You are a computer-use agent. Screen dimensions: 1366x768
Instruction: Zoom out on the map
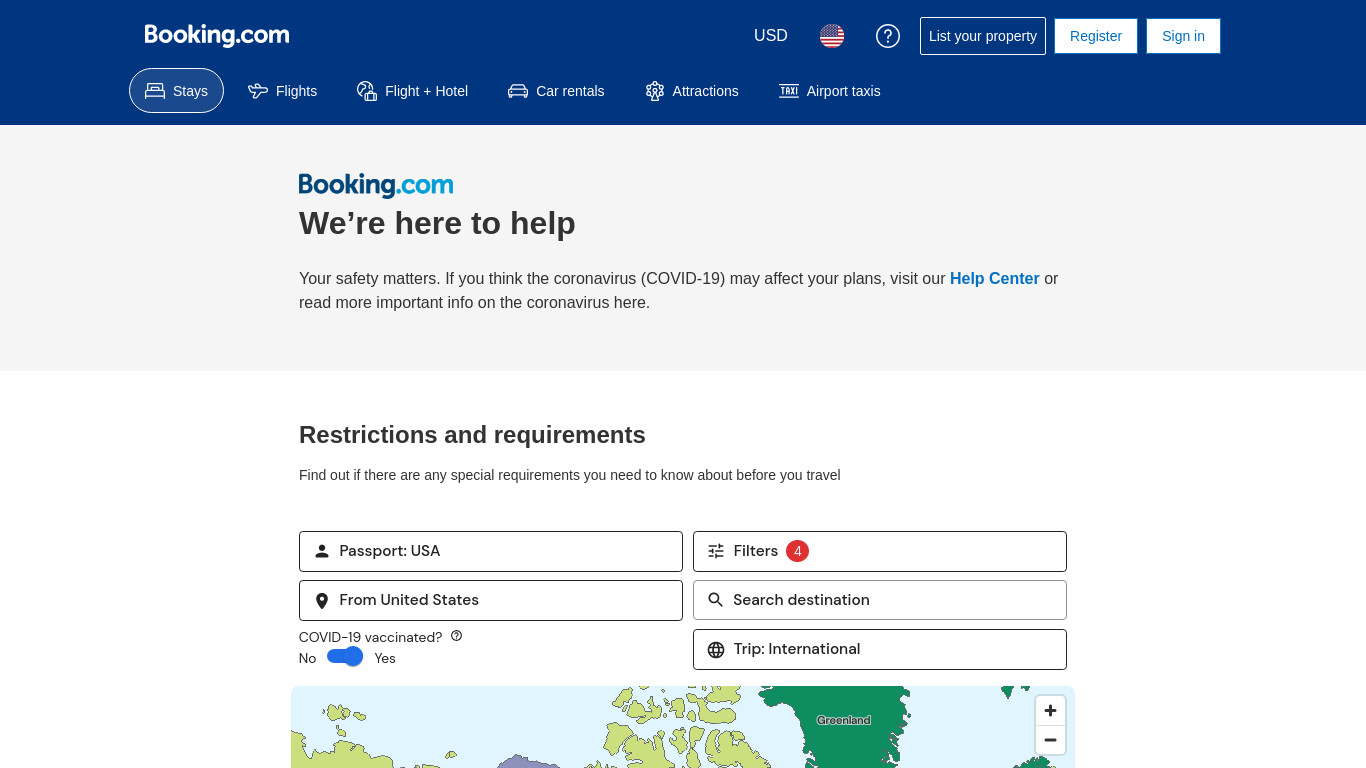(x=1050, y=740)
